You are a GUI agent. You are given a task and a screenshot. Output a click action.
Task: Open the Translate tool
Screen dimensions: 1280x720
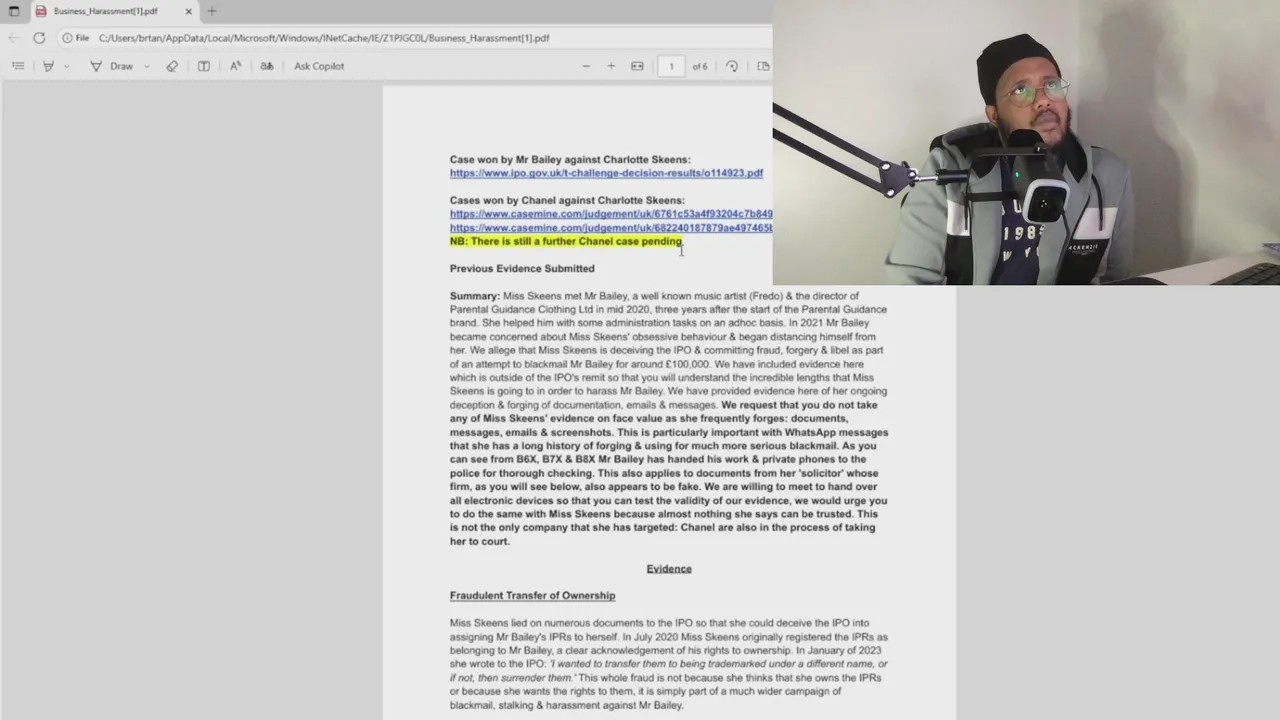pyautogui.click(x=267, y=66)
